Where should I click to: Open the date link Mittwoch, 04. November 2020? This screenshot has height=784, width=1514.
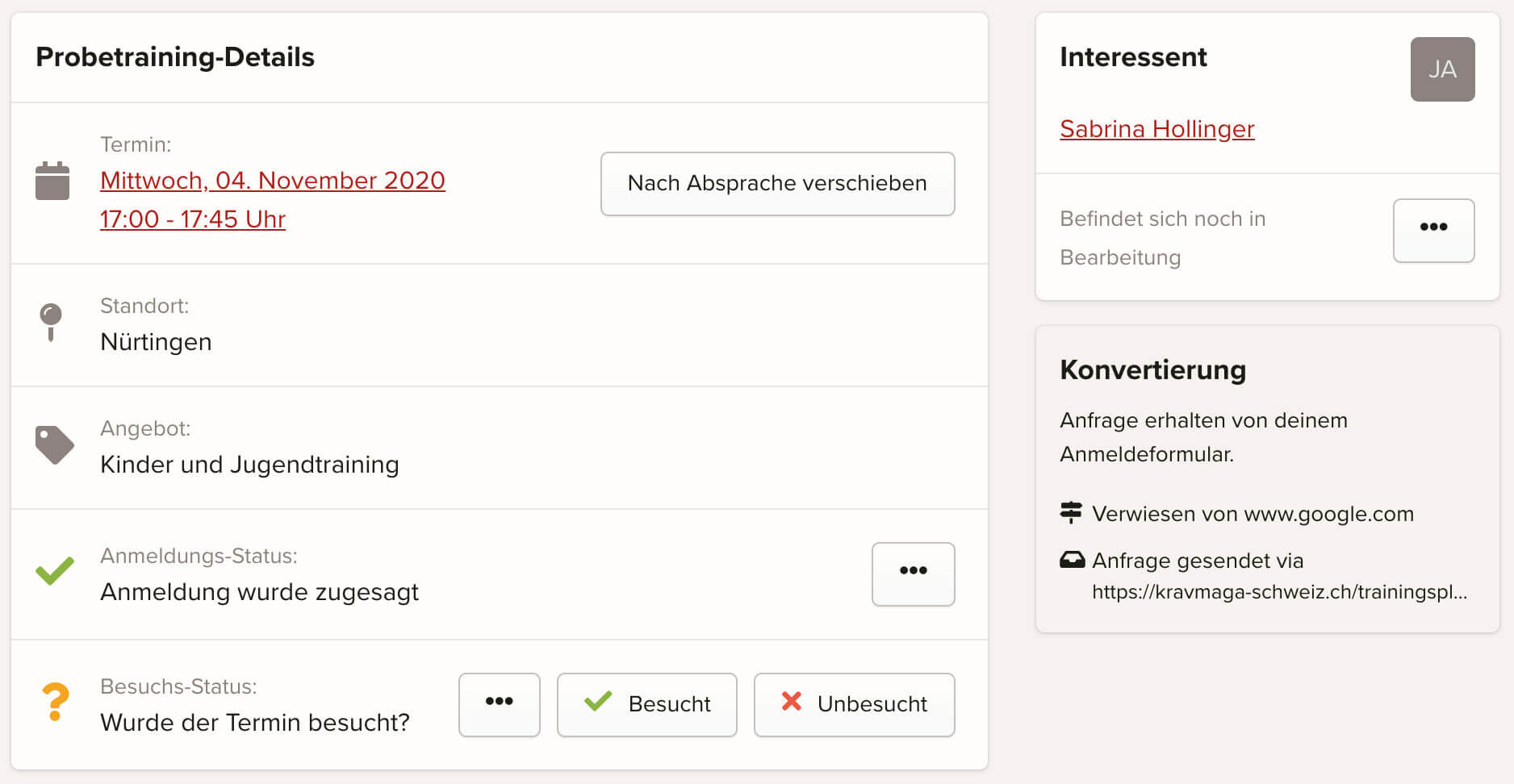[x=273, y=181]
